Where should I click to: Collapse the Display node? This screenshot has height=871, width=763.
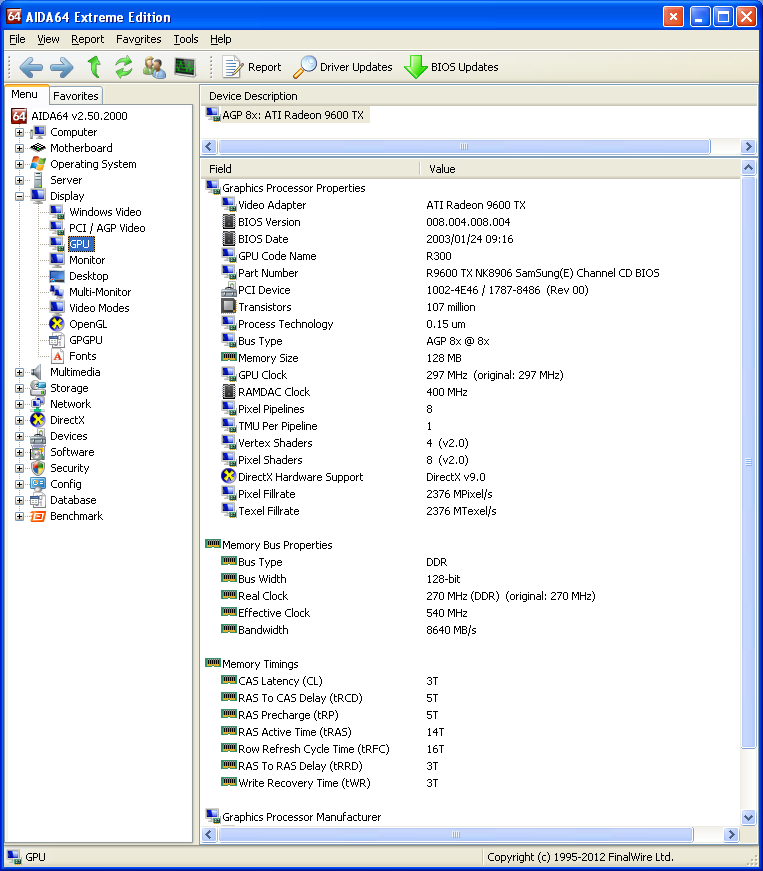coord(19,196)
